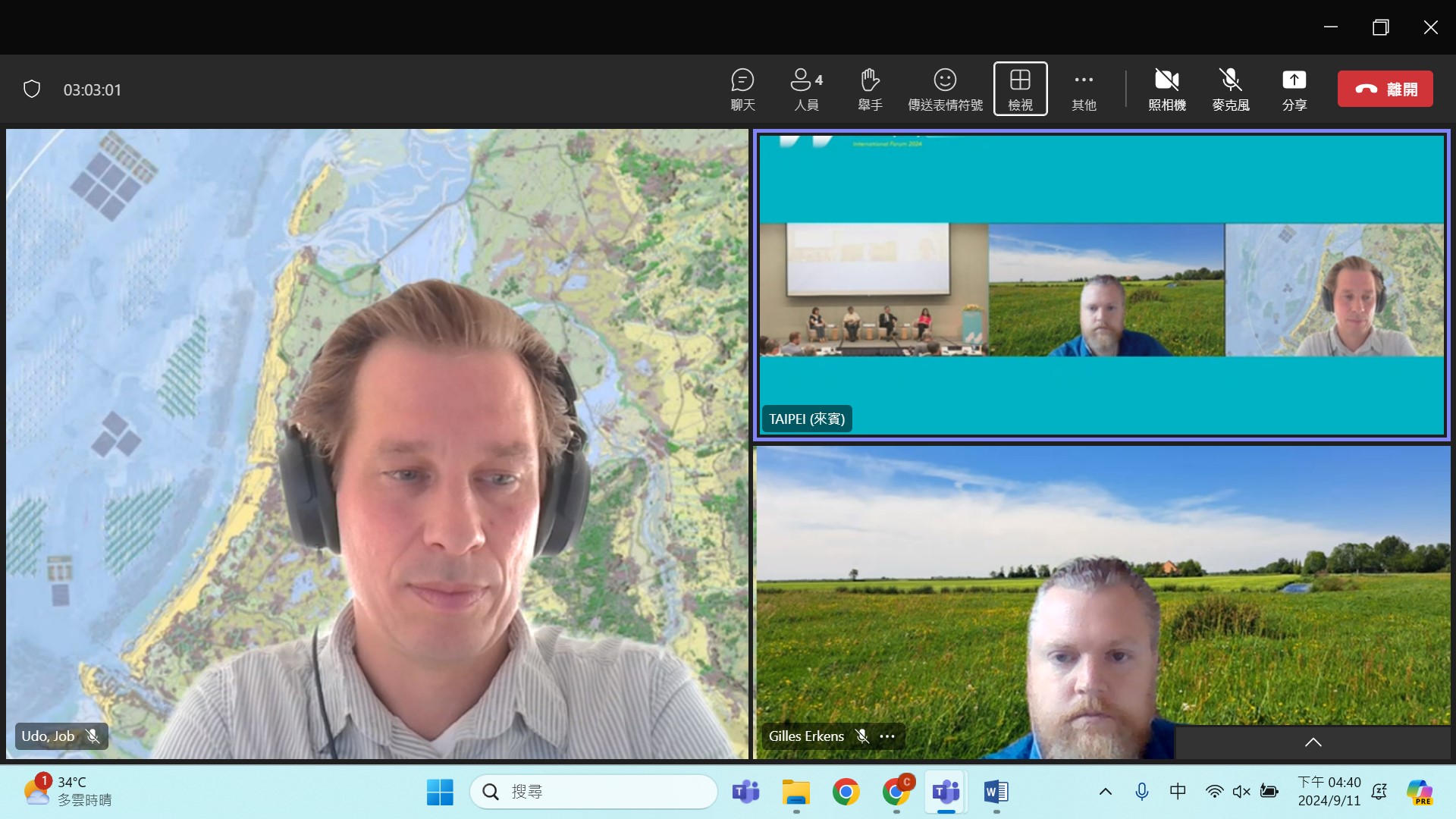1456x819 pixels.
Task: Turn on the camera (照相機)
Action: click(x=1166, y=89)
